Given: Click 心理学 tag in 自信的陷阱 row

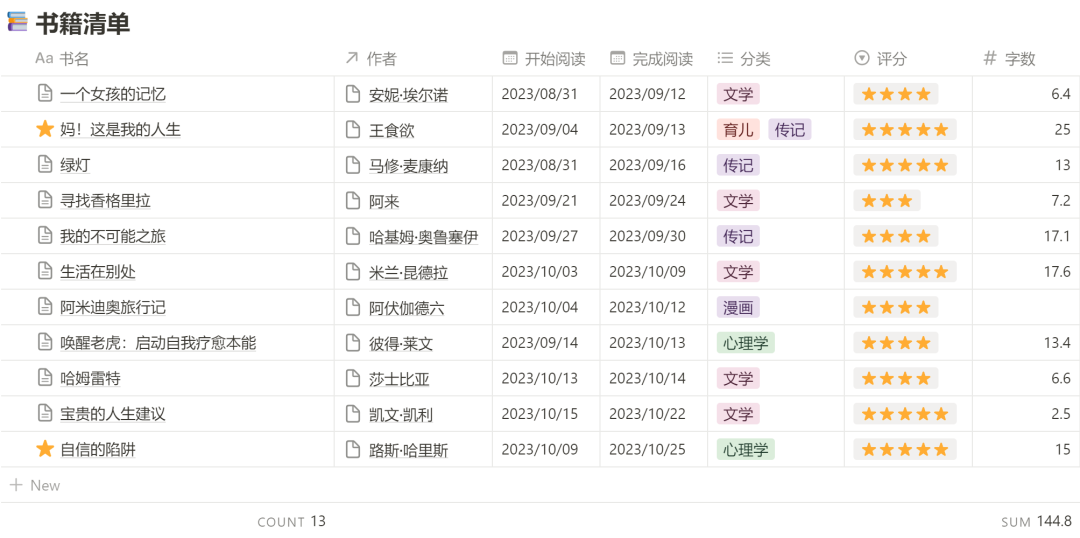Looking at the screenshot, I should point(746,450).
